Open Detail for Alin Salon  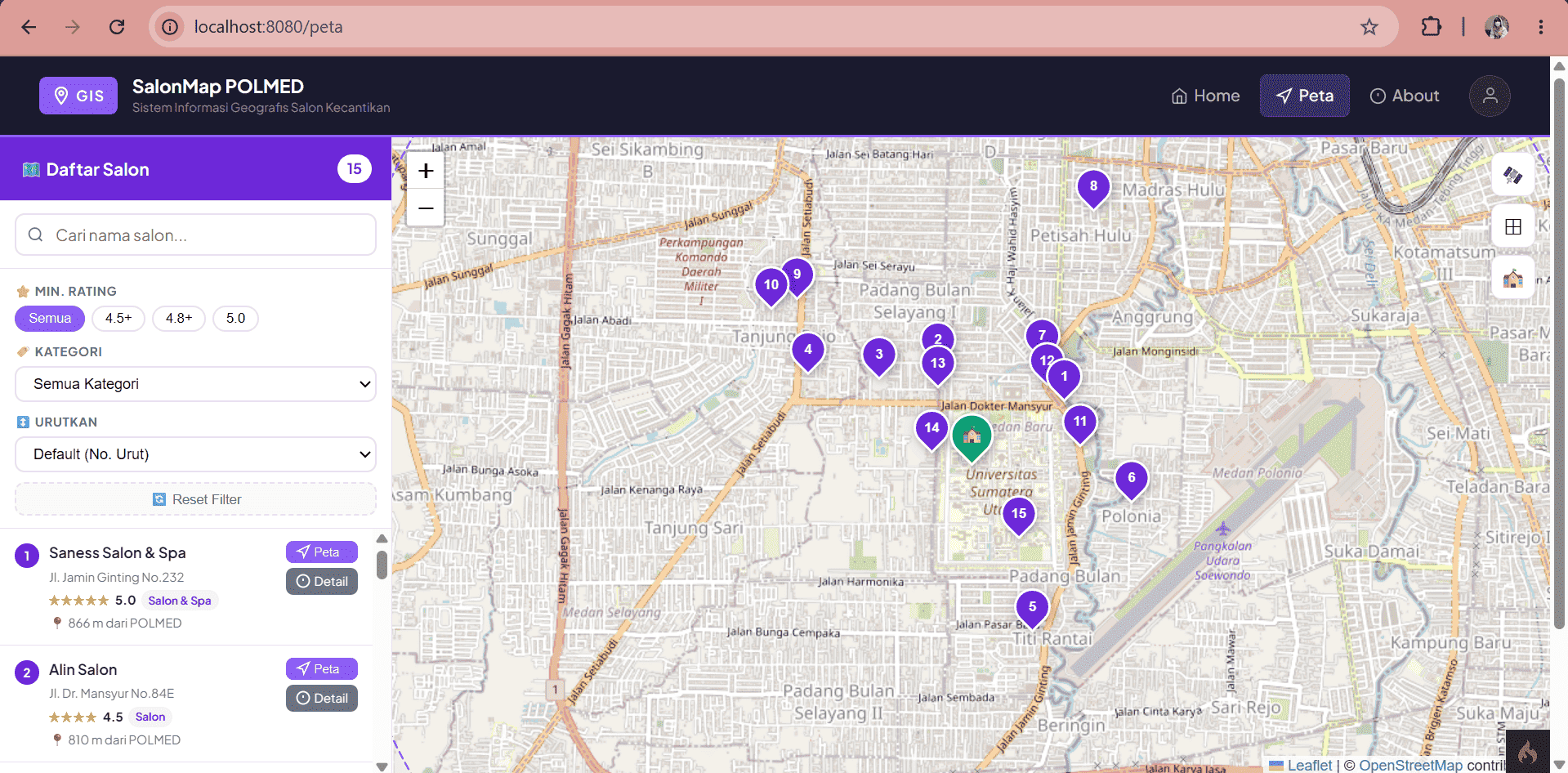pyautogui.click(x=322, y=698)
